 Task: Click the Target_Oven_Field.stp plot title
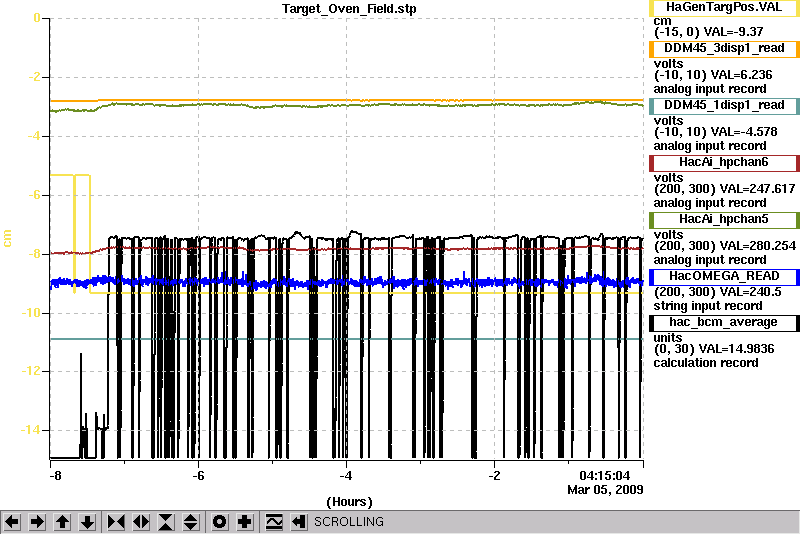(x=349, y=9)
